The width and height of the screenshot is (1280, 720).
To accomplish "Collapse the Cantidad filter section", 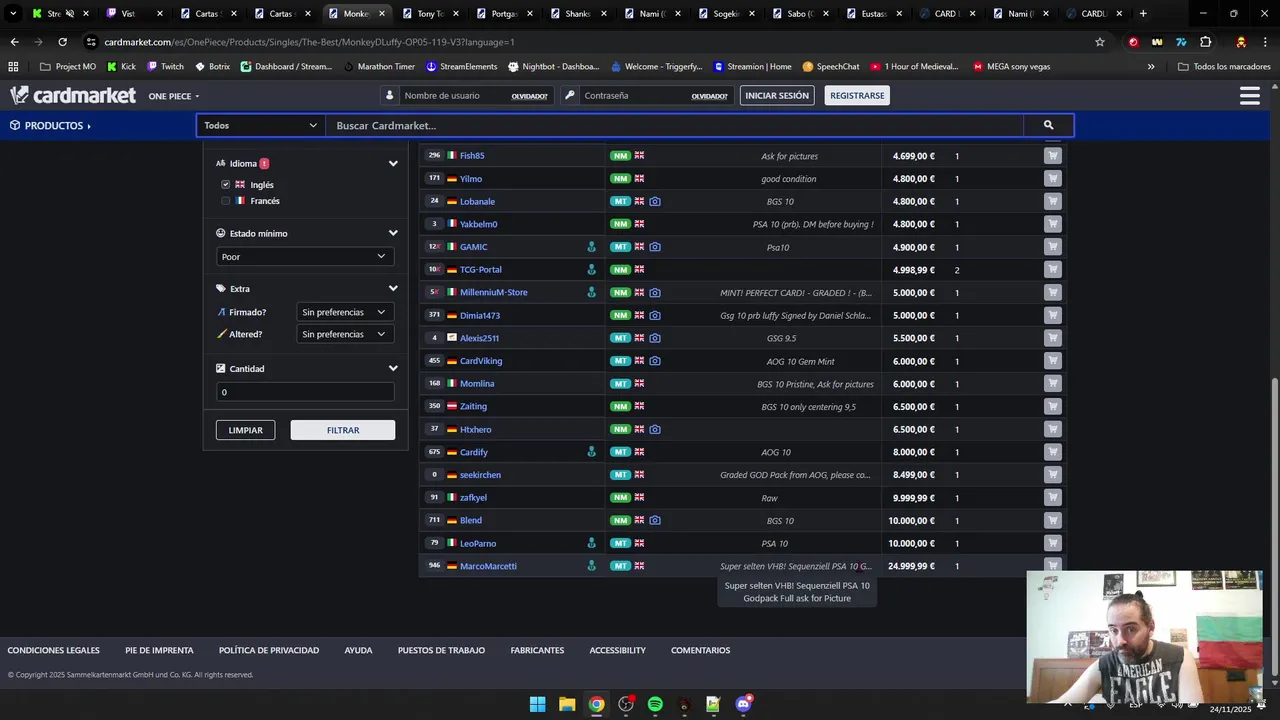I will [393, 369].
